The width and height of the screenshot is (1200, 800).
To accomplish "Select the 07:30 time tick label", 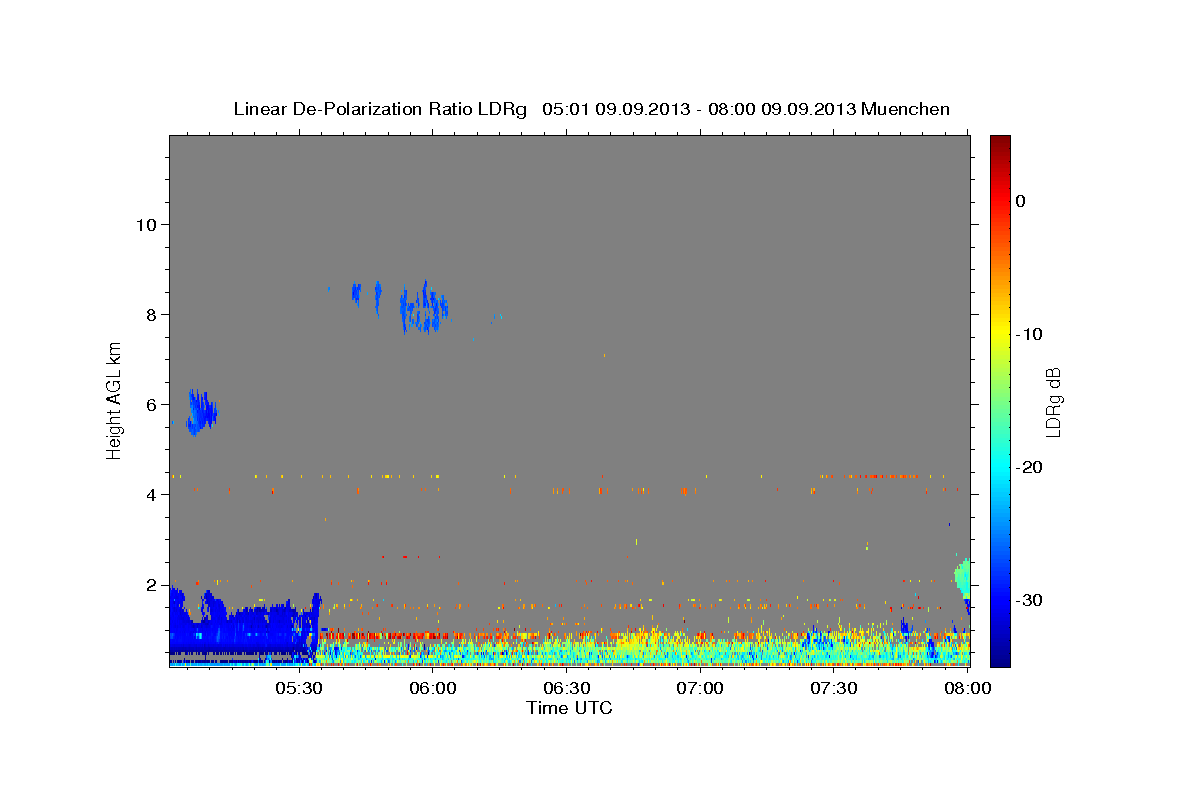I will tap(833, 689).
